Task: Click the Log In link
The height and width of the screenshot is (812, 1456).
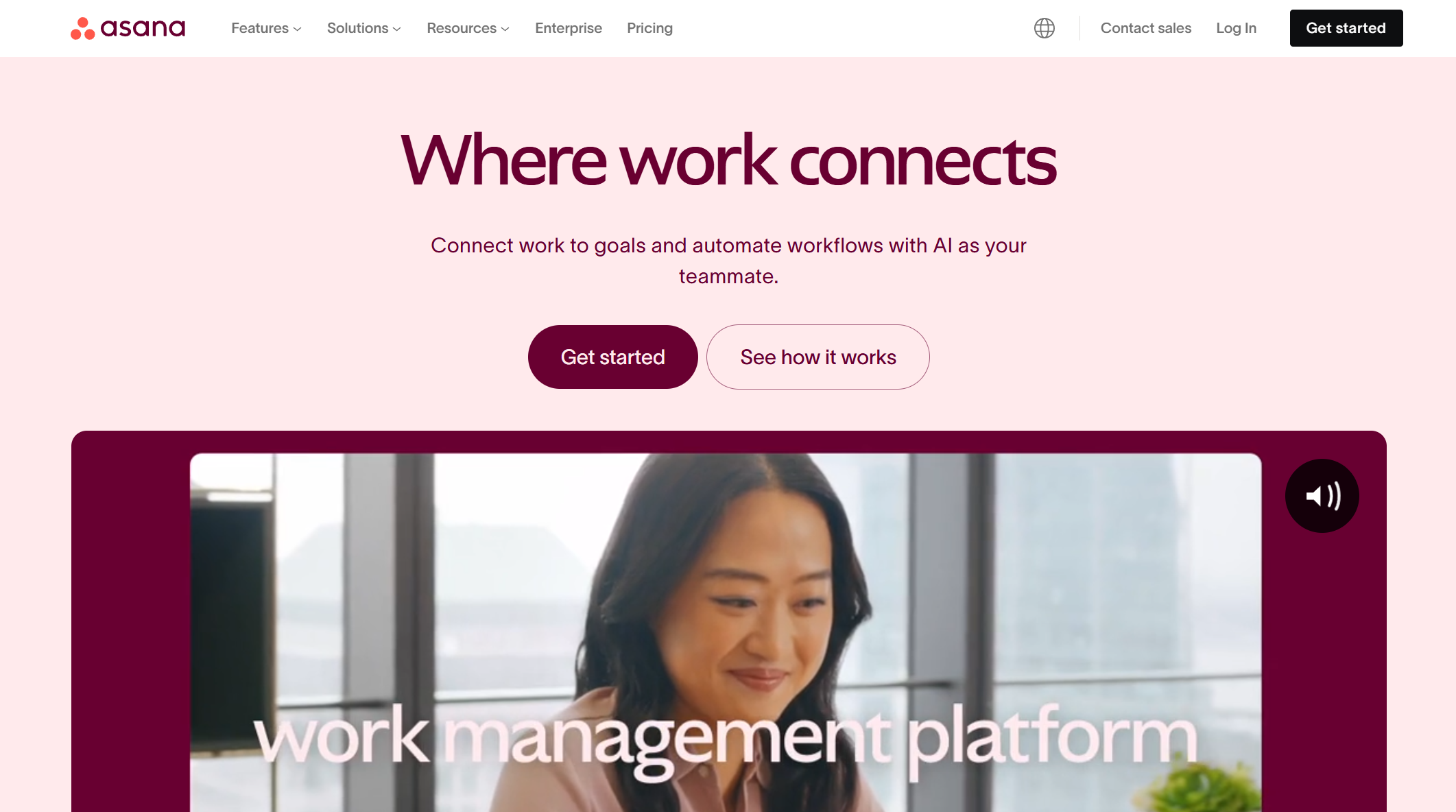Action: tap(1236, 28)
